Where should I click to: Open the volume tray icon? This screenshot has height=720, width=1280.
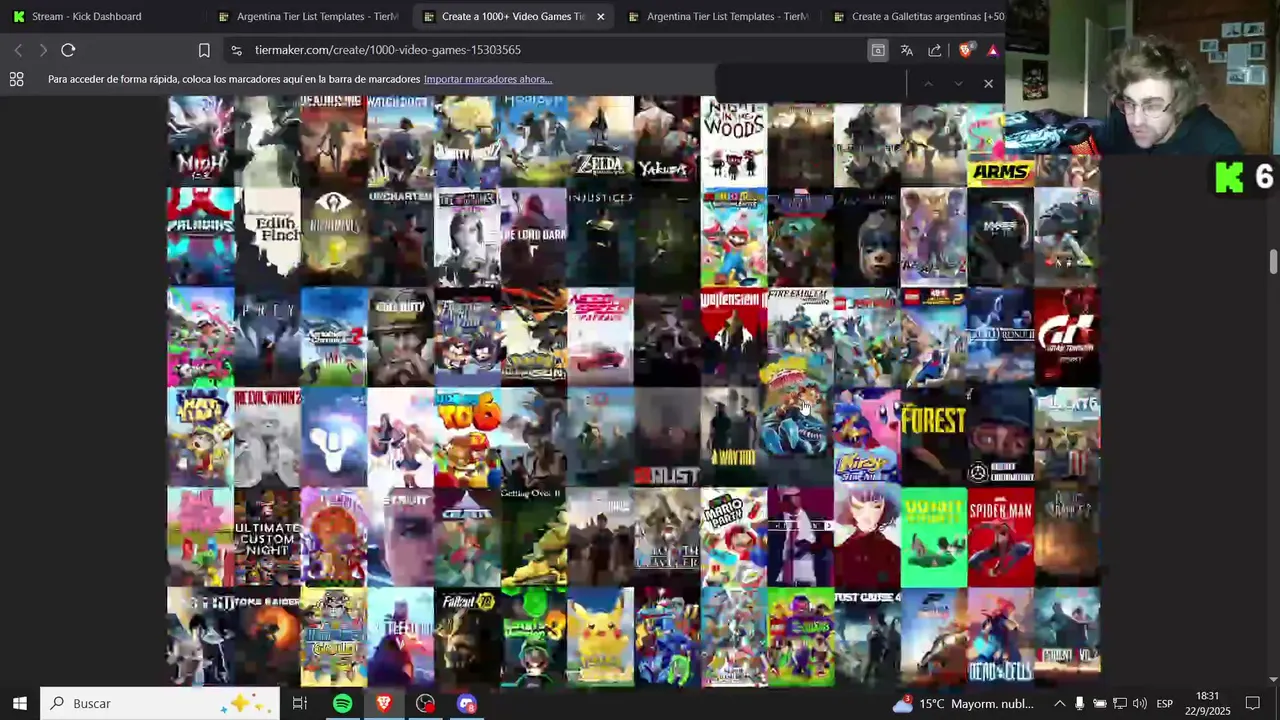pyautogui.click(x=1140, y=703)
